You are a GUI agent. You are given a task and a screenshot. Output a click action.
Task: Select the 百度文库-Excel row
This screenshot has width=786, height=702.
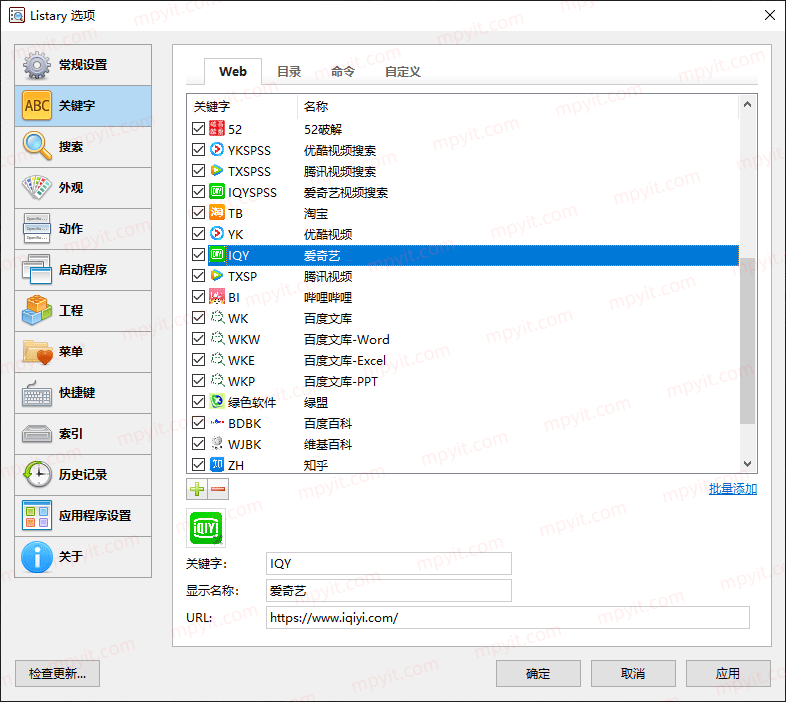click(463, 360)
